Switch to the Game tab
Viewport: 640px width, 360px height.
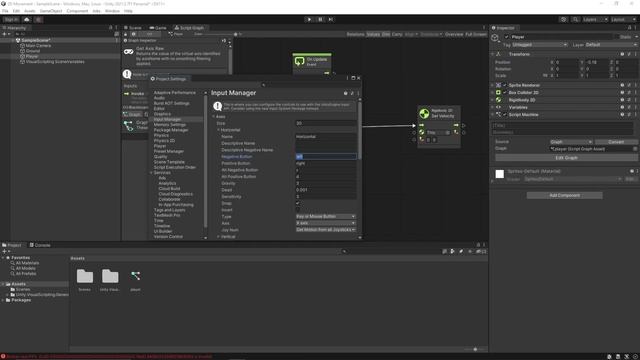(158, 28)
